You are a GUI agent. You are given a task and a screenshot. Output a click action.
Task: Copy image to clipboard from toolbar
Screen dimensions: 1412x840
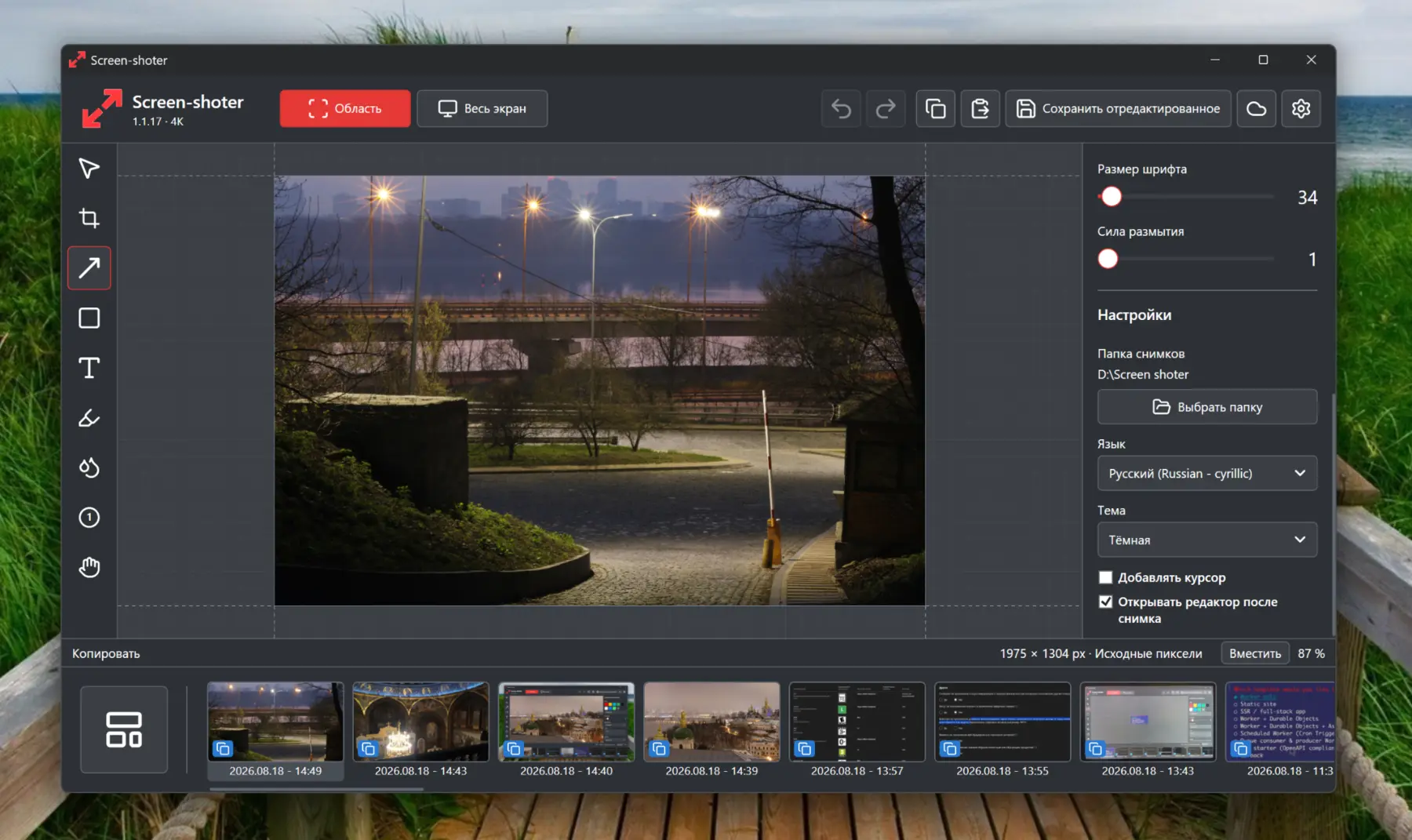pos(935,108)
